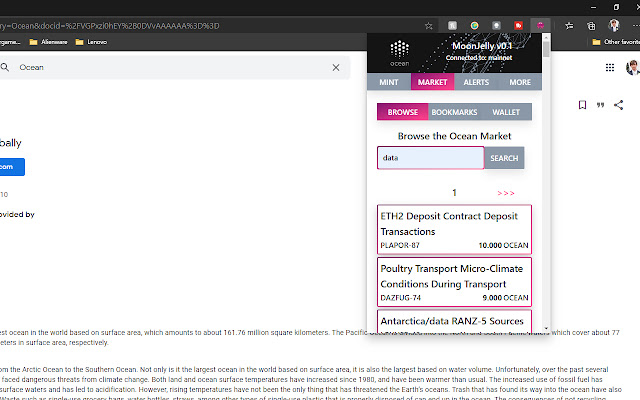
Task: Open Poultry Transport Micro-Climate Conditions listing
Action: pos(454,282)
